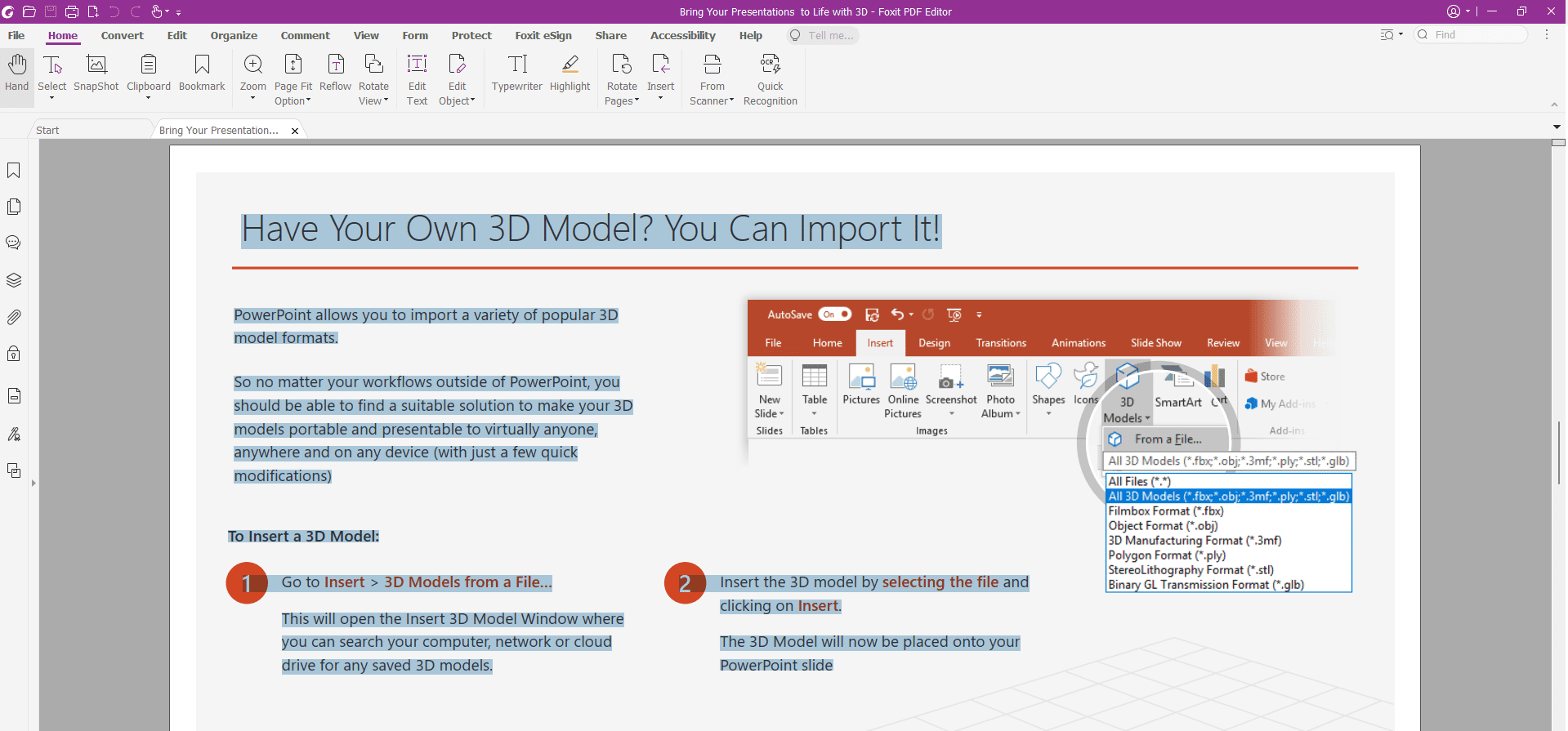Click the heading 'Have Your Own 3D Model?'

[x=448, y=230]
